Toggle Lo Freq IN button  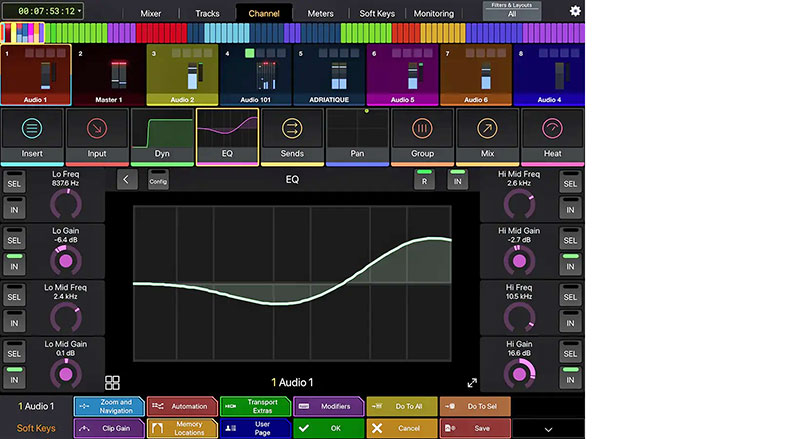[14, 208]
